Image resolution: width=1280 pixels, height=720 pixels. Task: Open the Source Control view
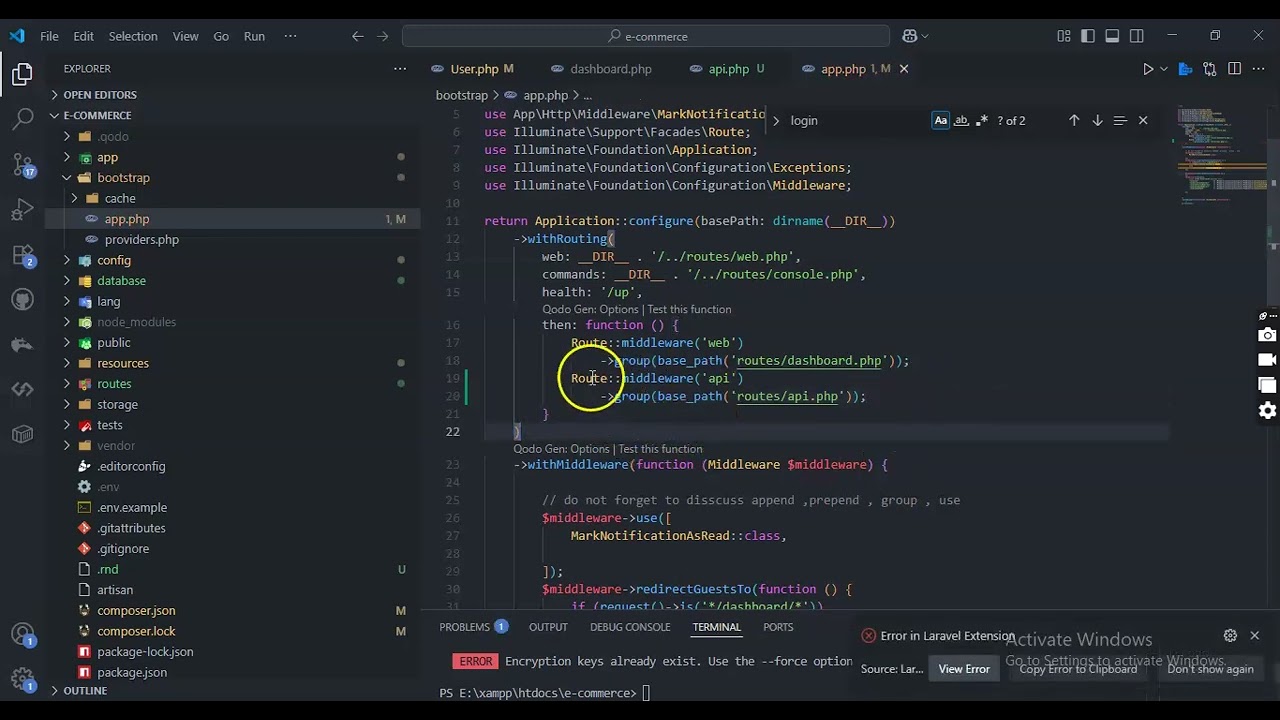pyautogui.click(x=22, y=164)
